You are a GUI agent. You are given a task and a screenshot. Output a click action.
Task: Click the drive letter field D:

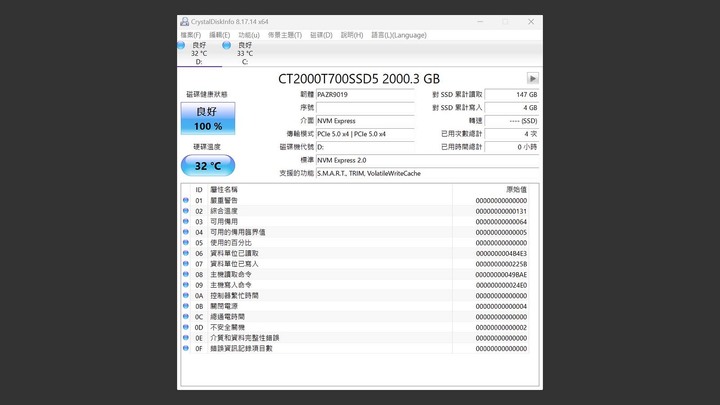pyautogui.click(x=365, y=147)
